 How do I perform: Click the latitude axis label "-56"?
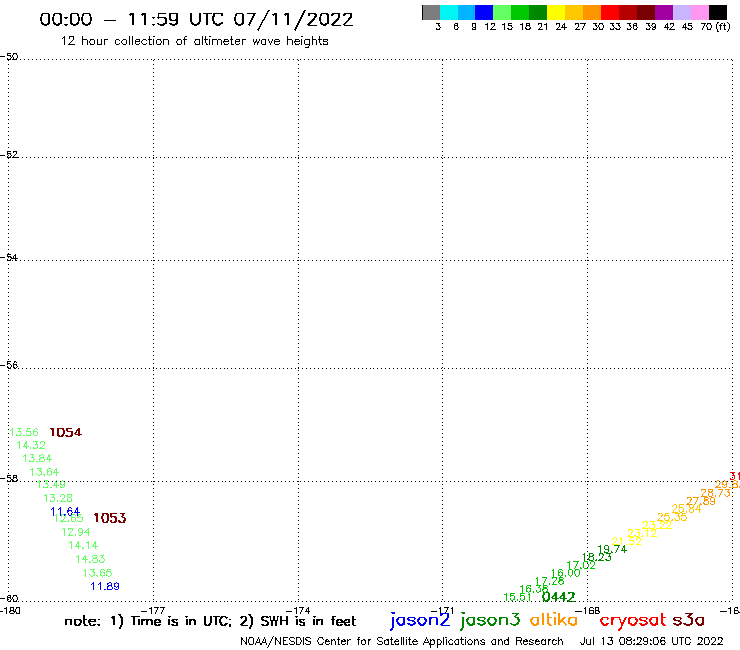9,365
